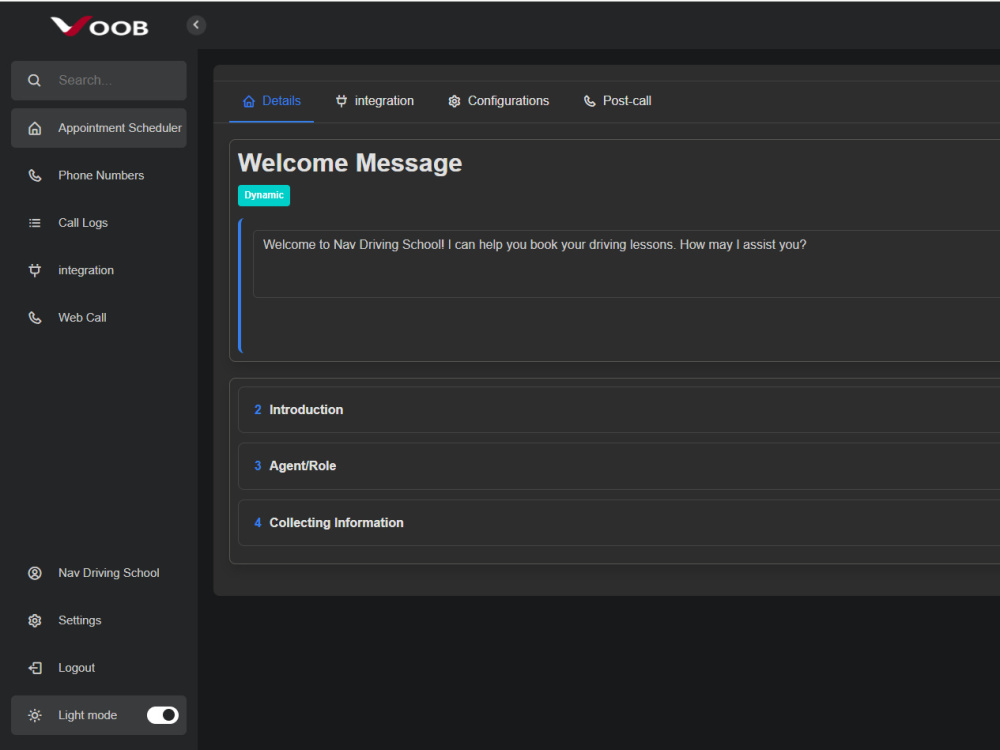Click the sun icon beside Light mode
The image size is (1000, 750).
(x=34, y=715)
